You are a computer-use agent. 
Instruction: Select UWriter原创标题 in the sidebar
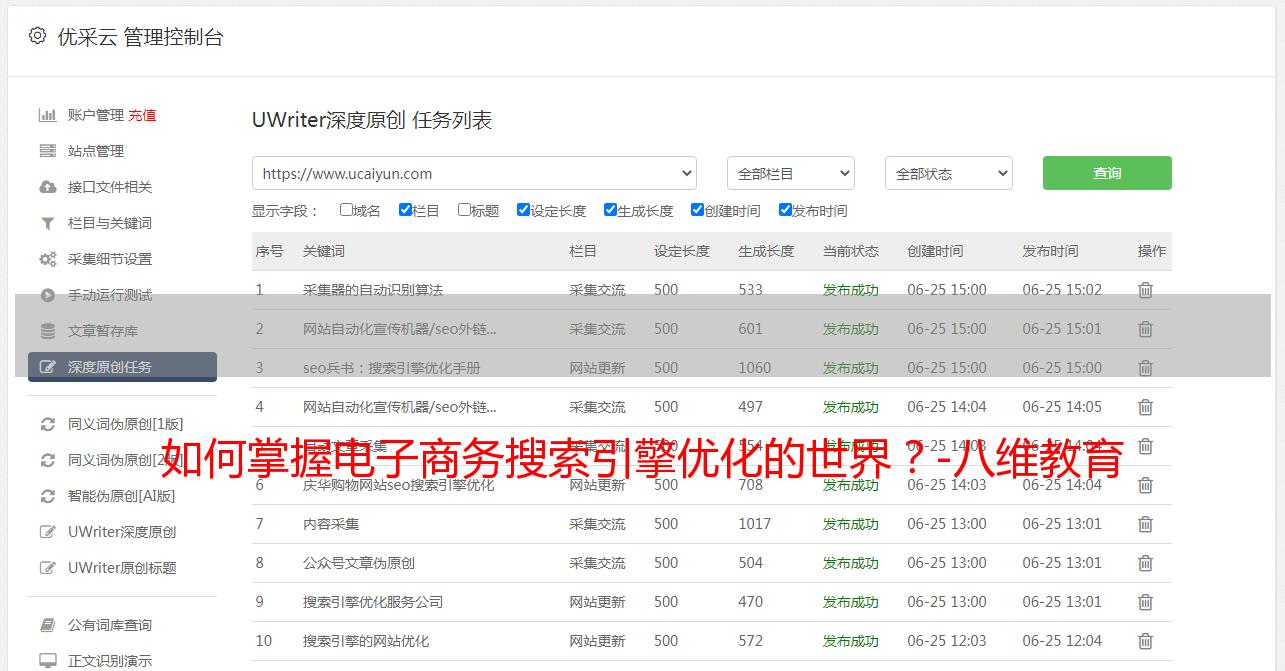(x=122, y=568)
